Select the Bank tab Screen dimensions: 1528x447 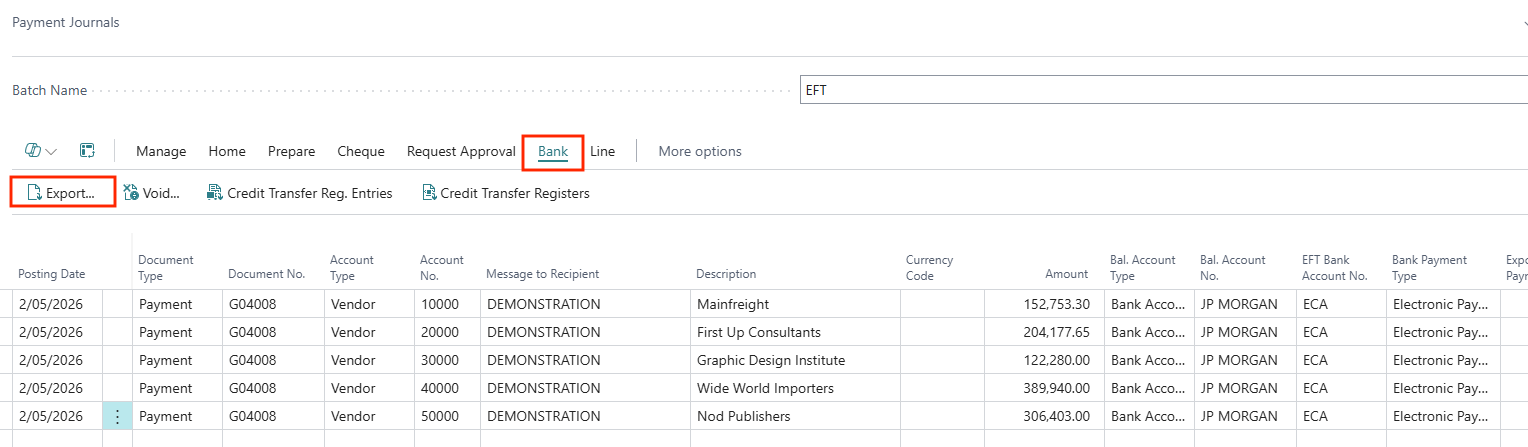click(x=553, y=152)
